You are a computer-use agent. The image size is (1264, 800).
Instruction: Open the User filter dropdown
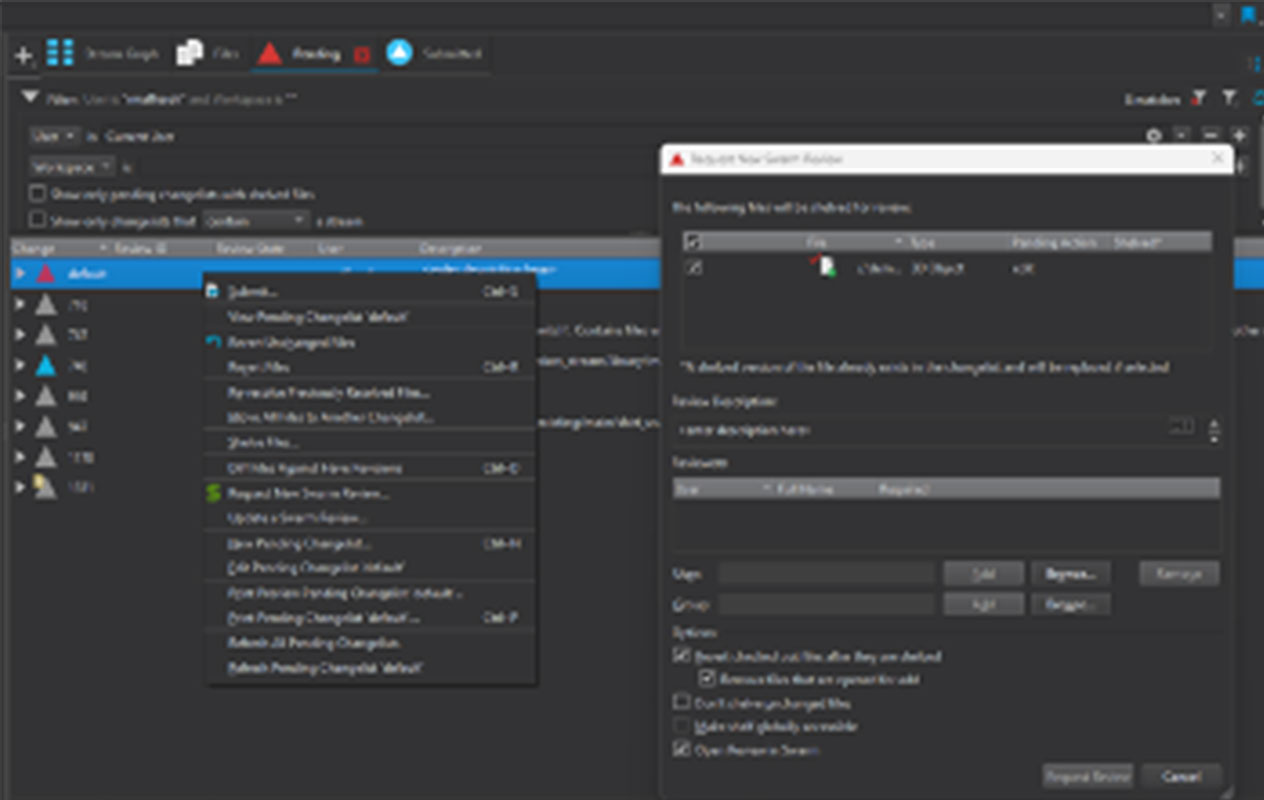click(54, 136)
